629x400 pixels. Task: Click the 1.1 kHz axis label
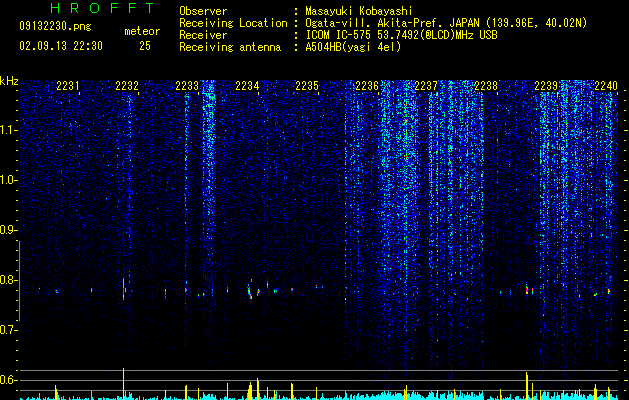8,130
